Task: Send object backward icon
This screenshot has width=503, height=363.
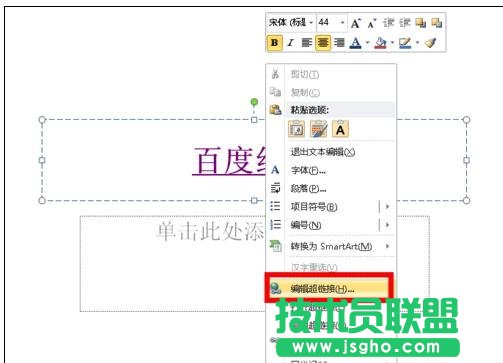Action: [437, 23]
